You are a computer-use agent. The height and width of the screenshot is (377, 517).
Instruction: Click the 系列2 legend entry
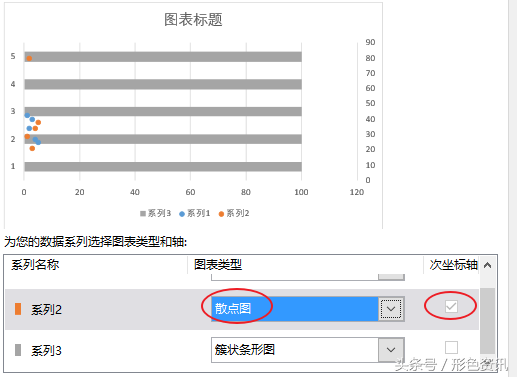[234, 213]
